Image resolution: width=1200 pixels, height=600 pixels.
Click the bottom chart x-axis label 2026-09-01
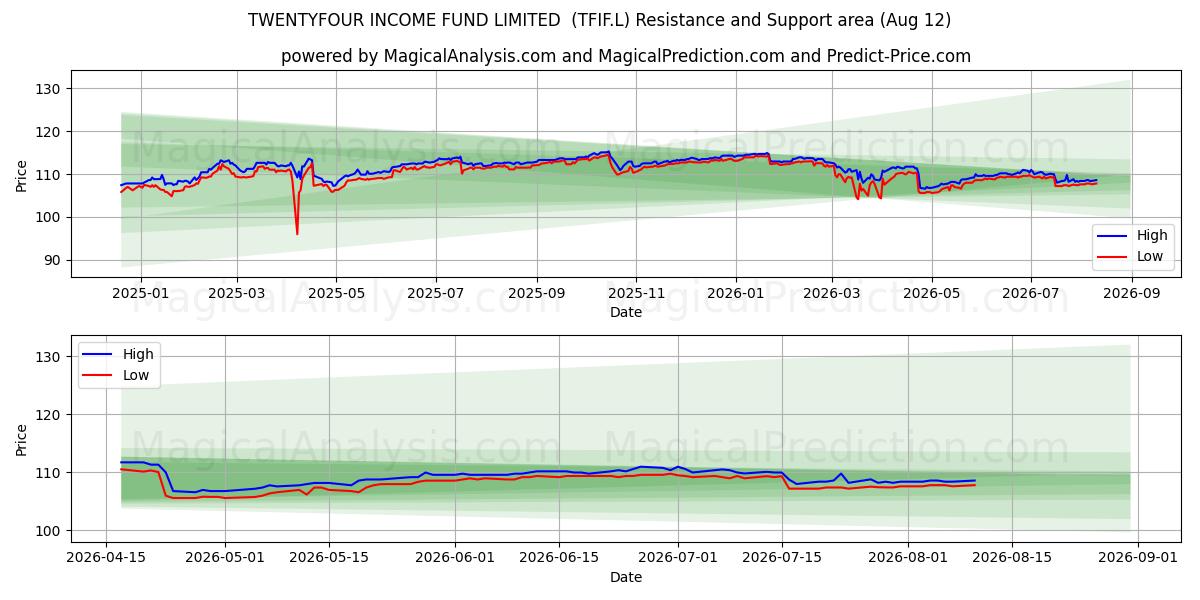click(x=1138, y=559)
